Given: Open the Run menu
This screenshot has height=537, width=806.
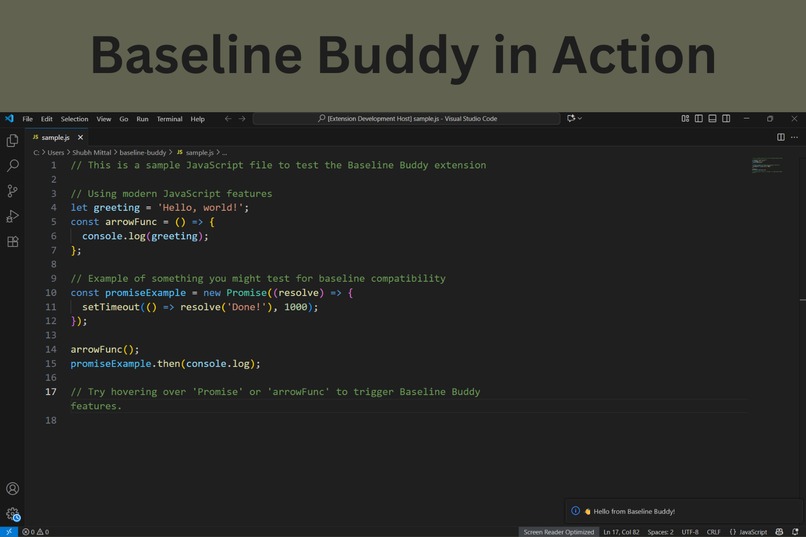Looking at the screenshot, I should coord(142,119).
